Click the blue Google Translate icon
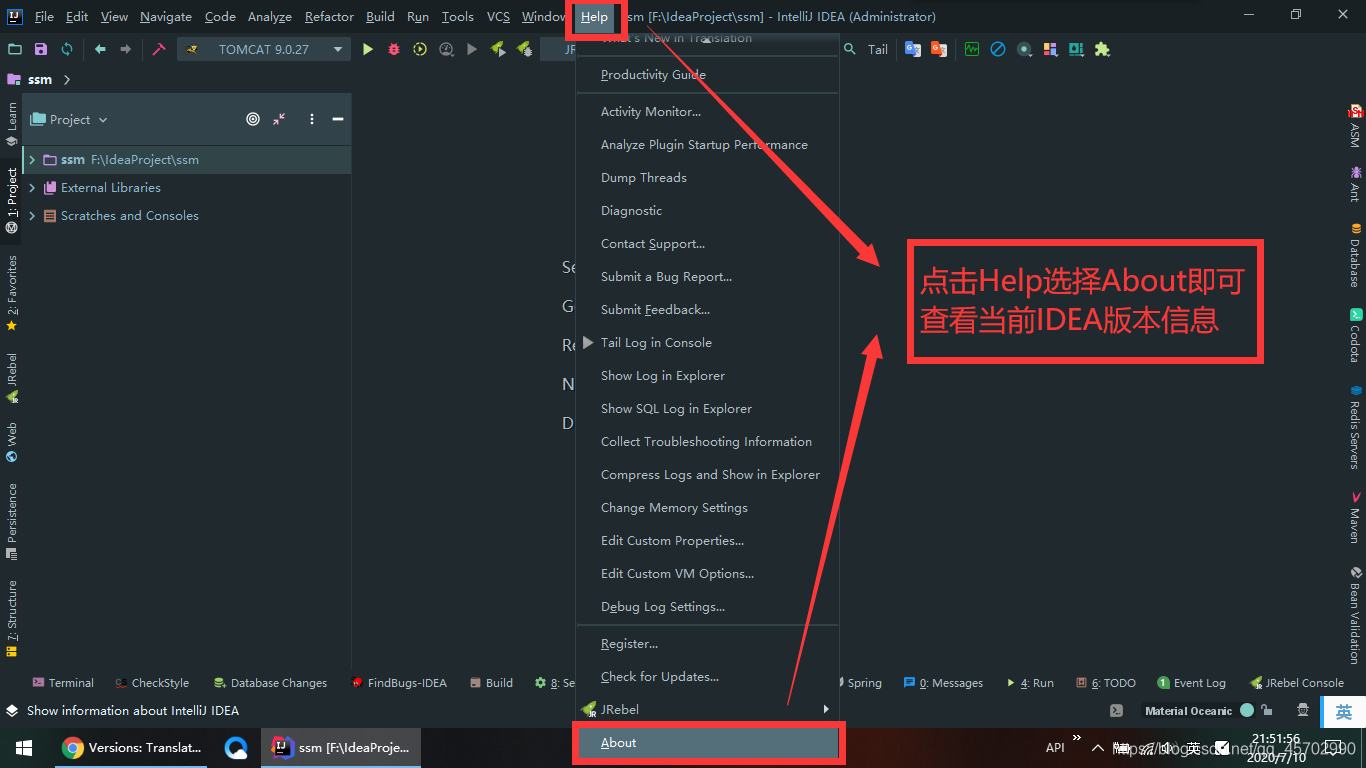 point(913,49)
